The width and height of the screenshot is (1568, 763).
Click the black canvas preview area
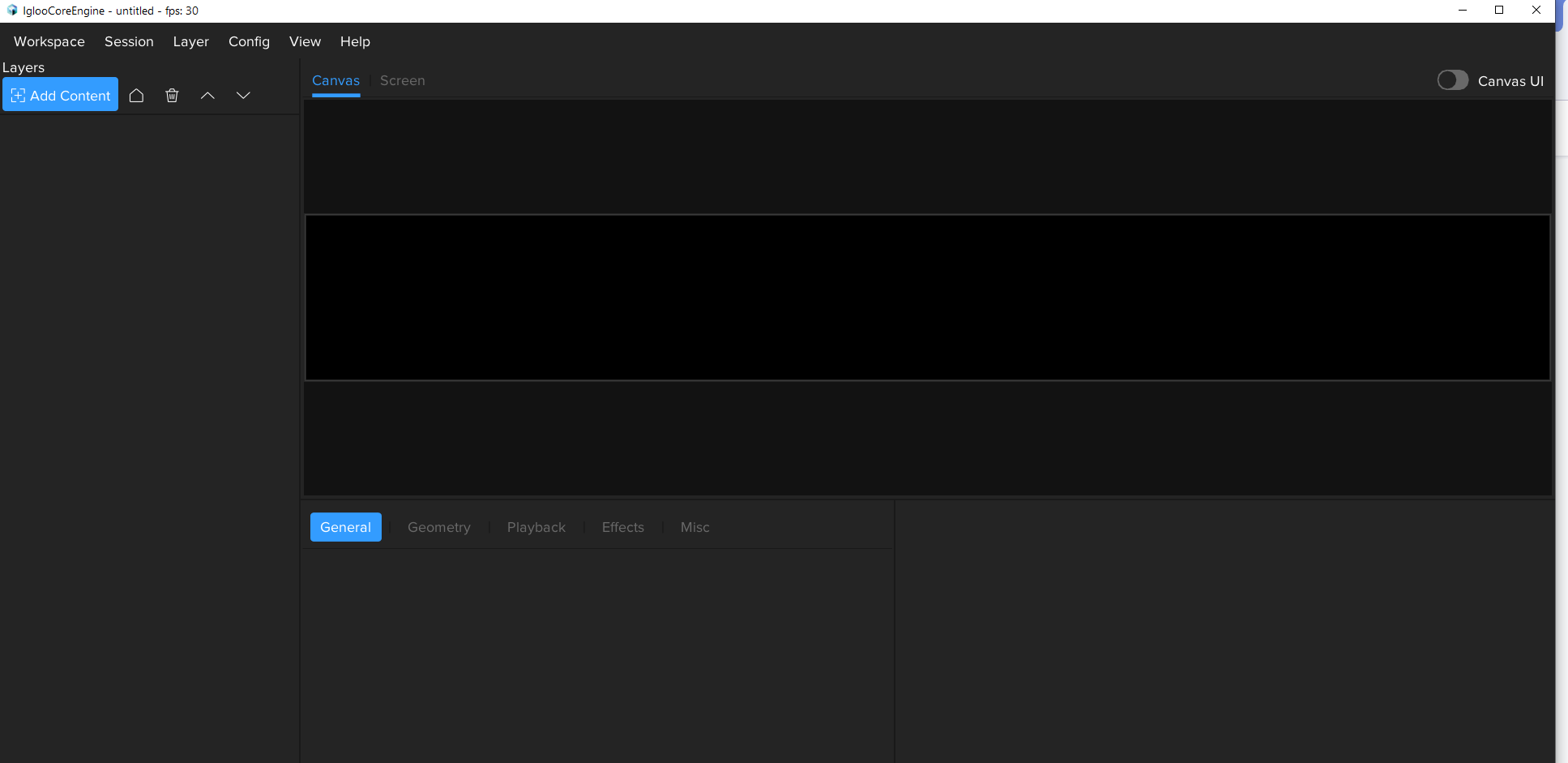927,298
